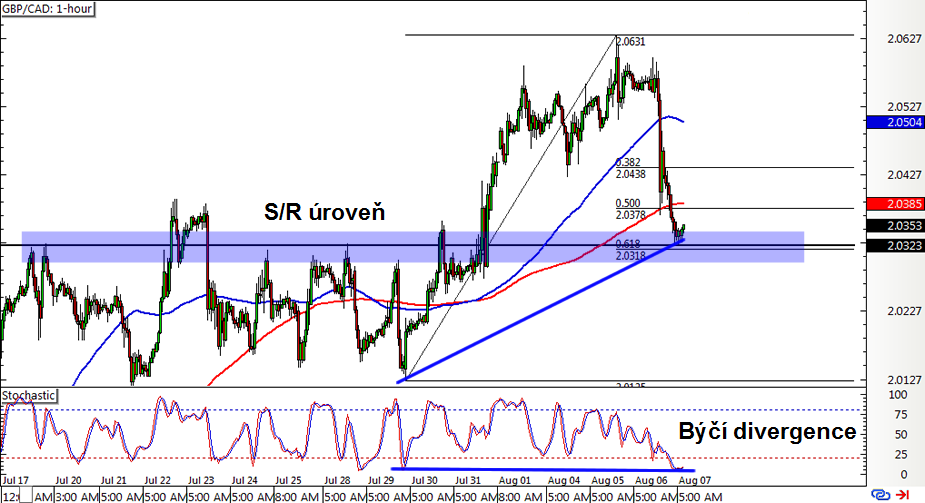The width and height of the screenshot is (925, 503).
Task: Click the Stochastic 50 scale label
Action: [901, 435]
